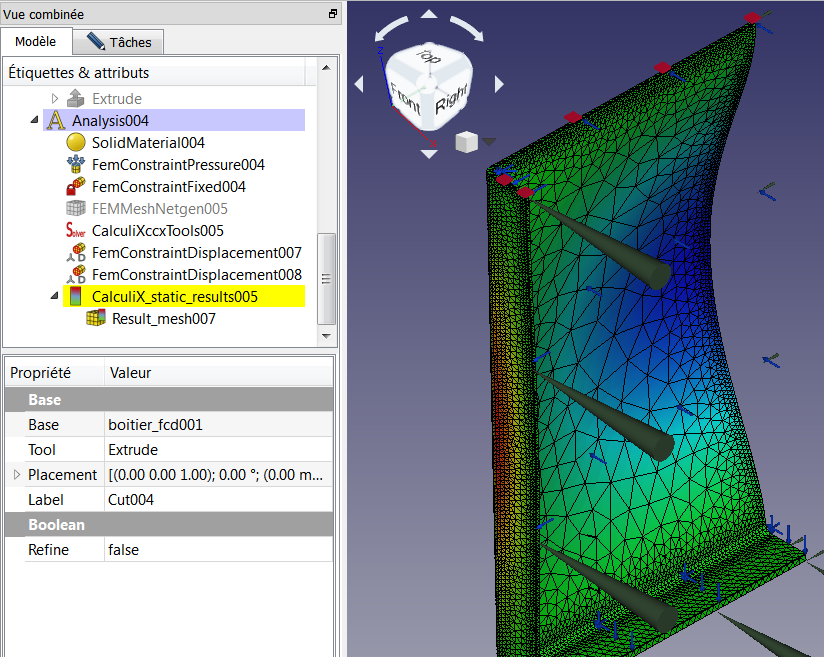The height and width of the screenshot is (657, 824).
Task: Undock the Vue combinée panel with float button
Action: coord(333,14)
